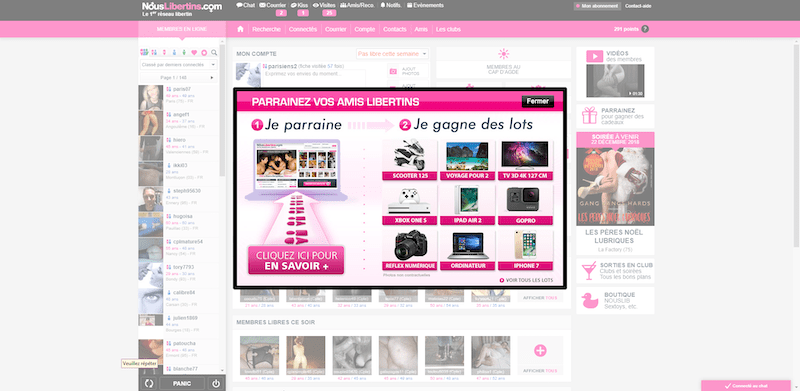Open the points help question mark icon
The width and height of the screenshot is (800, 391).
point(645,29)
